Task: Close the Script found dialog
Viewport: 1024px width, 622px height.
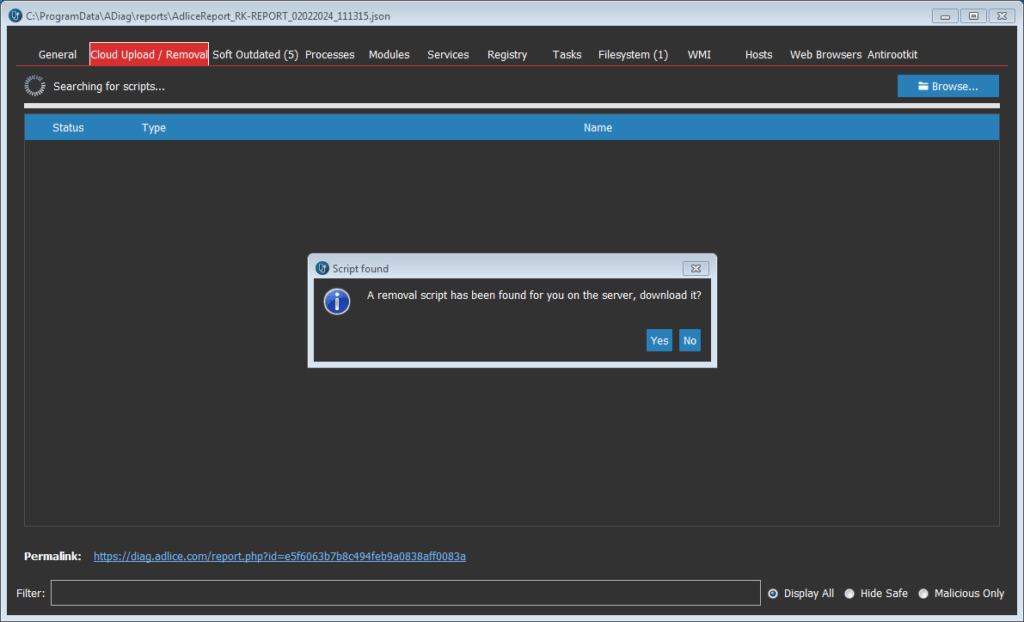Action: point(696,268)
